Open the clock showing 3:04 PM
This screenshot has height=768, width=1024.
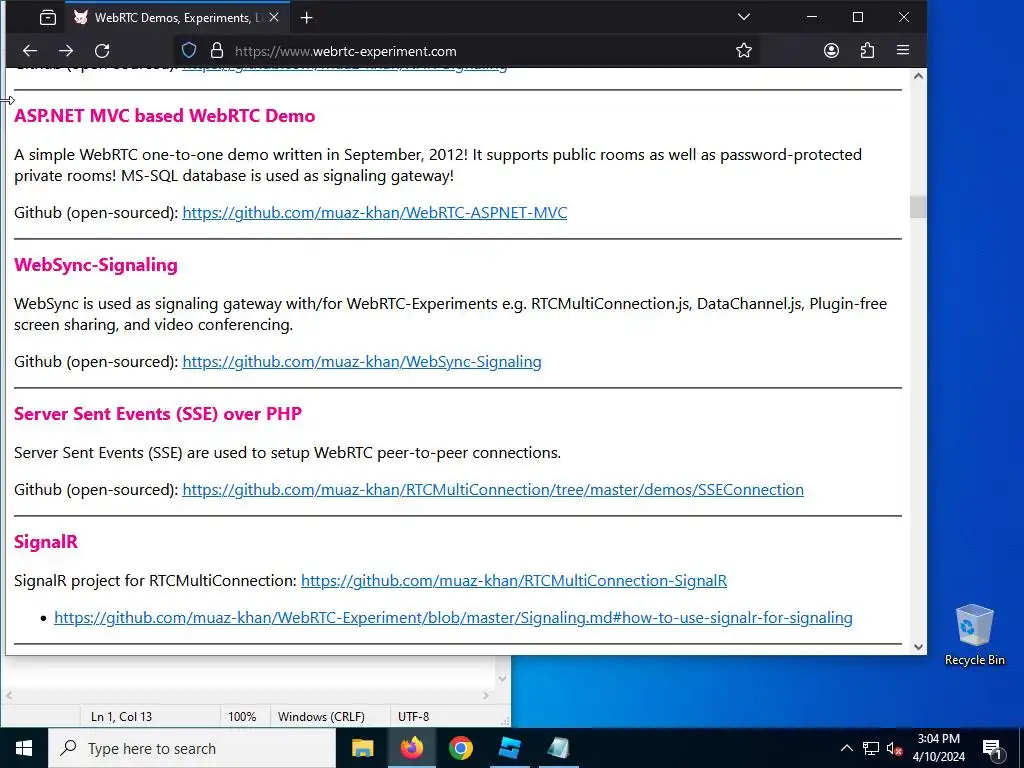coord(938,748)
